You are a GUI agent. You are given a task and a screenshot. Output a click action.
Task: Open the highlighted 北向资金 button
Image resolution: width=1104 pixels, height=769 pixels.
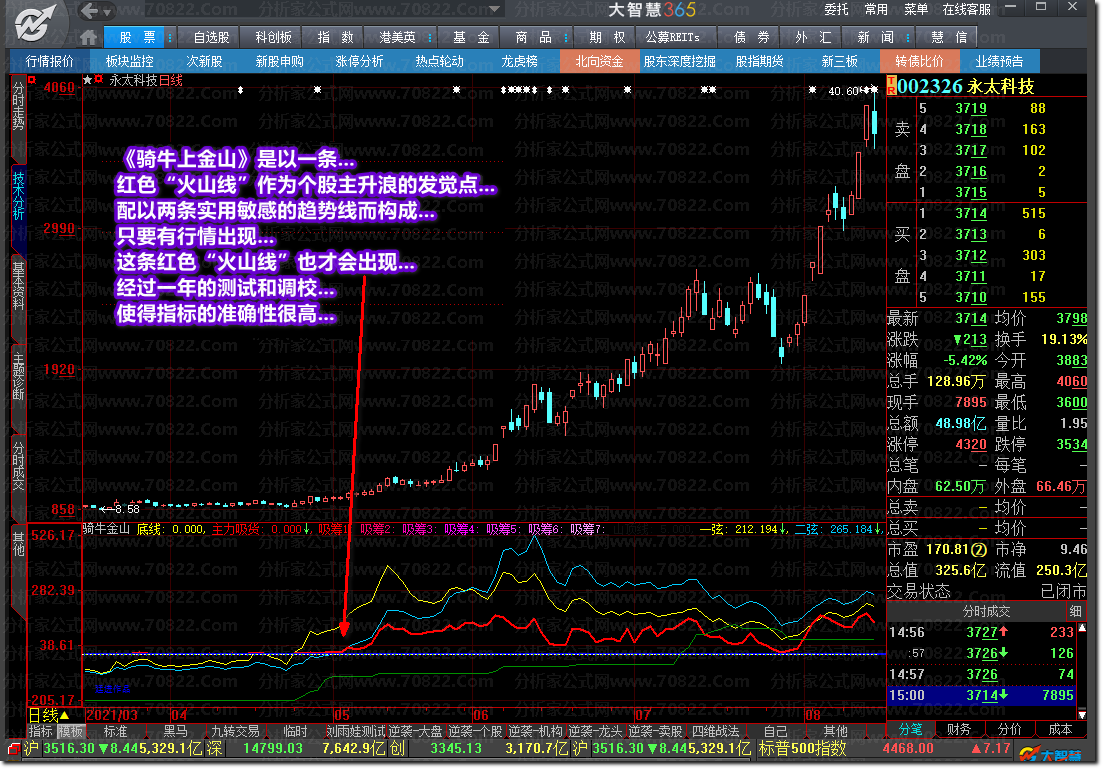click(599, 61)
